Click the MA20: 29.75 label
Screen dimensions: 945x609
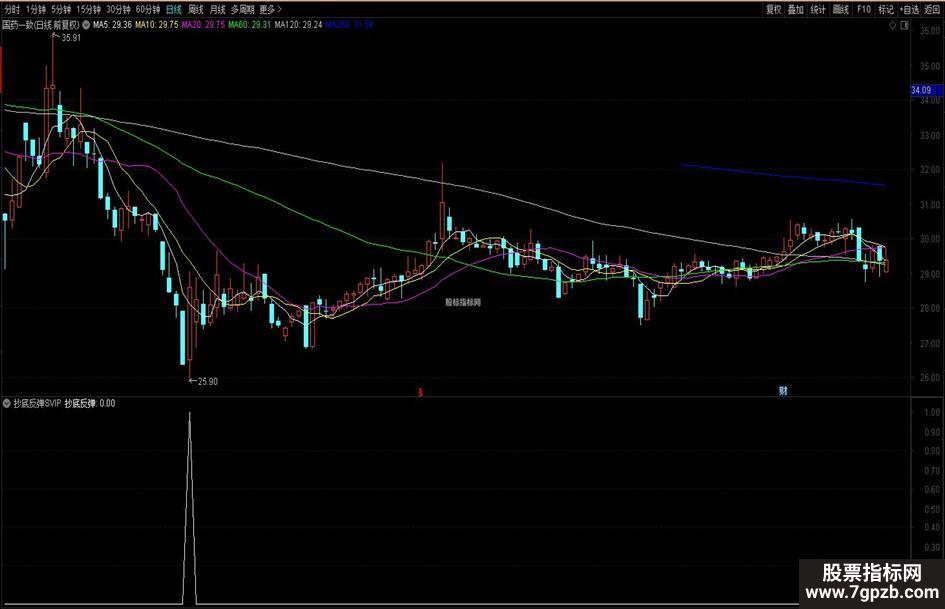click(x=203, y=25)
